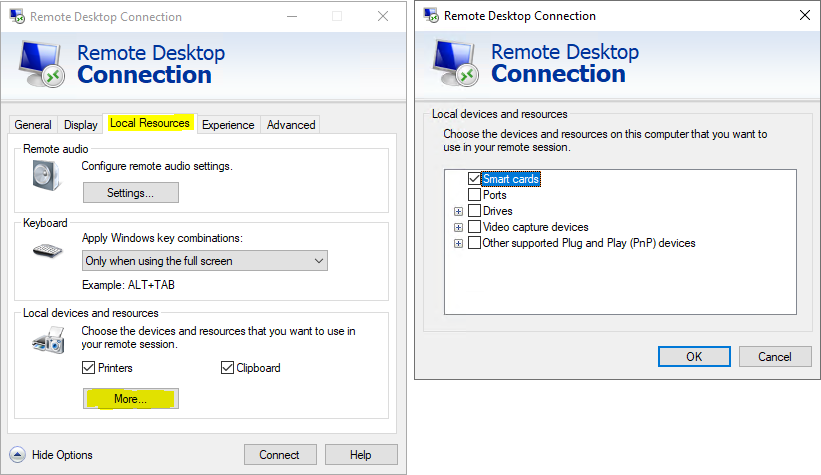
Task: Click the printer and camera devices icon
Action: pos(48,340)
